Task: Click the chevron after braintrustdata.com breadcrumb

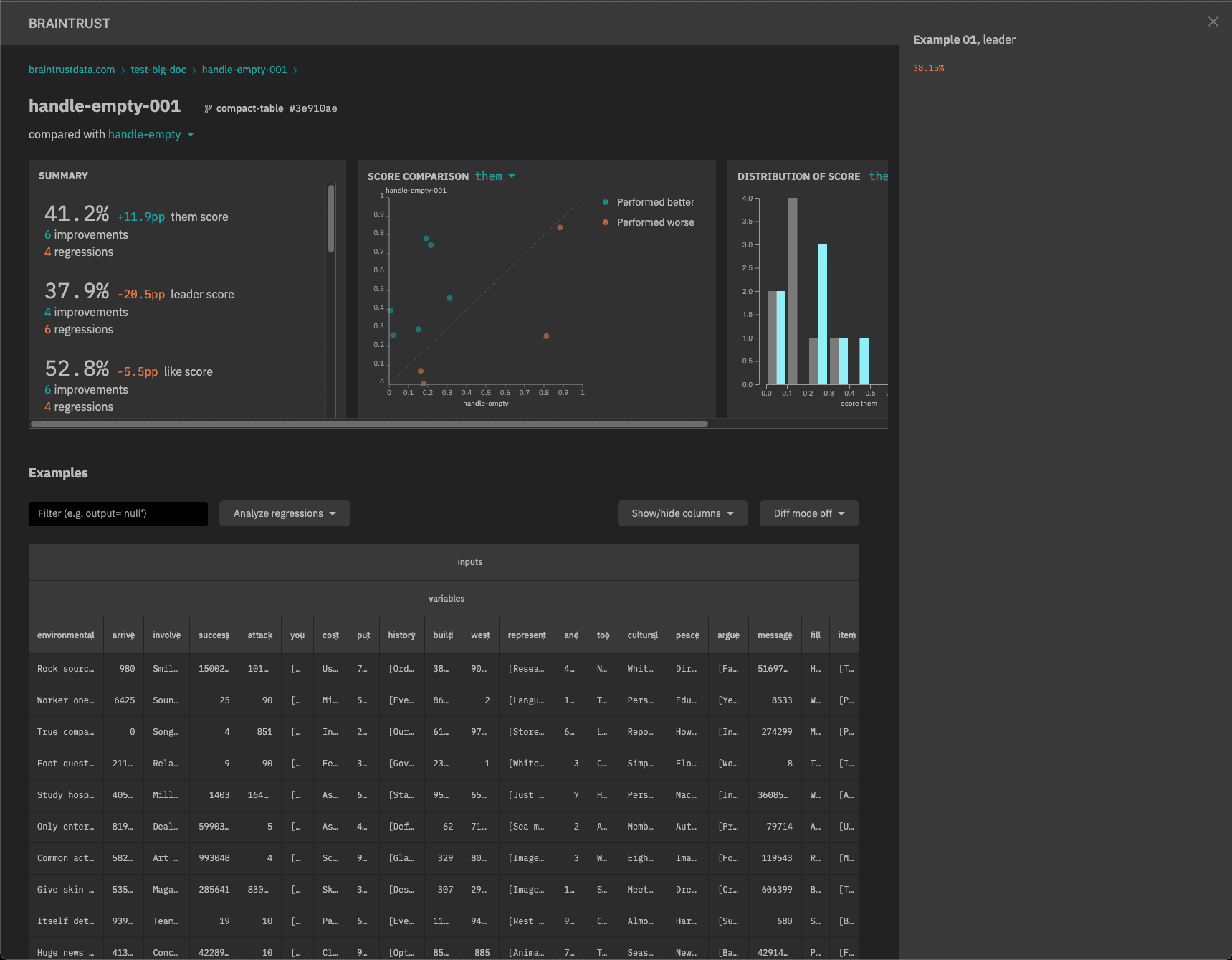Action: 123,70
